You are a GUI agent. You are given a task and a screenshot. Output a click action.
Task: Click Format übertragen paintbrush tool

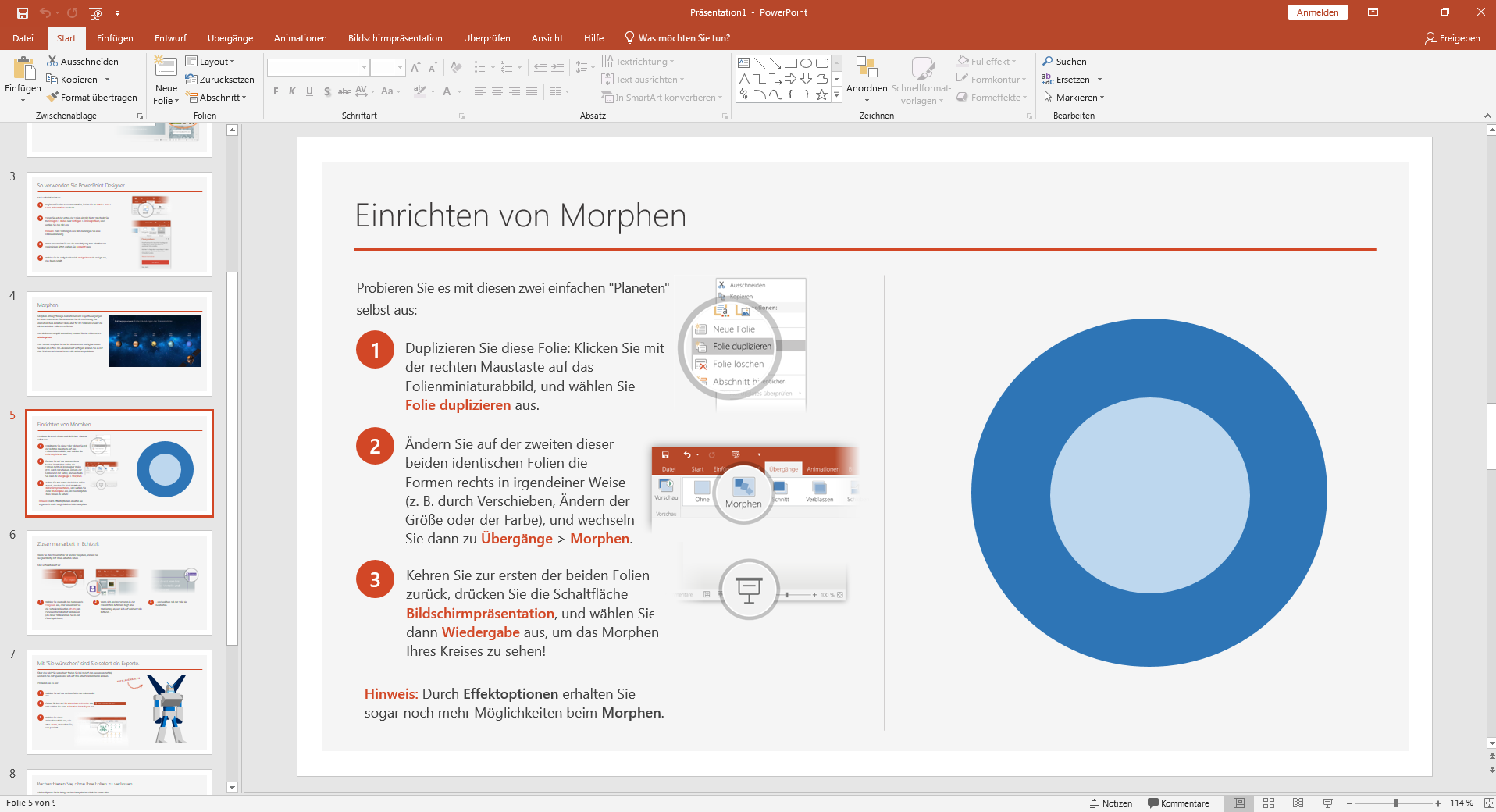(x=53, y=98)
